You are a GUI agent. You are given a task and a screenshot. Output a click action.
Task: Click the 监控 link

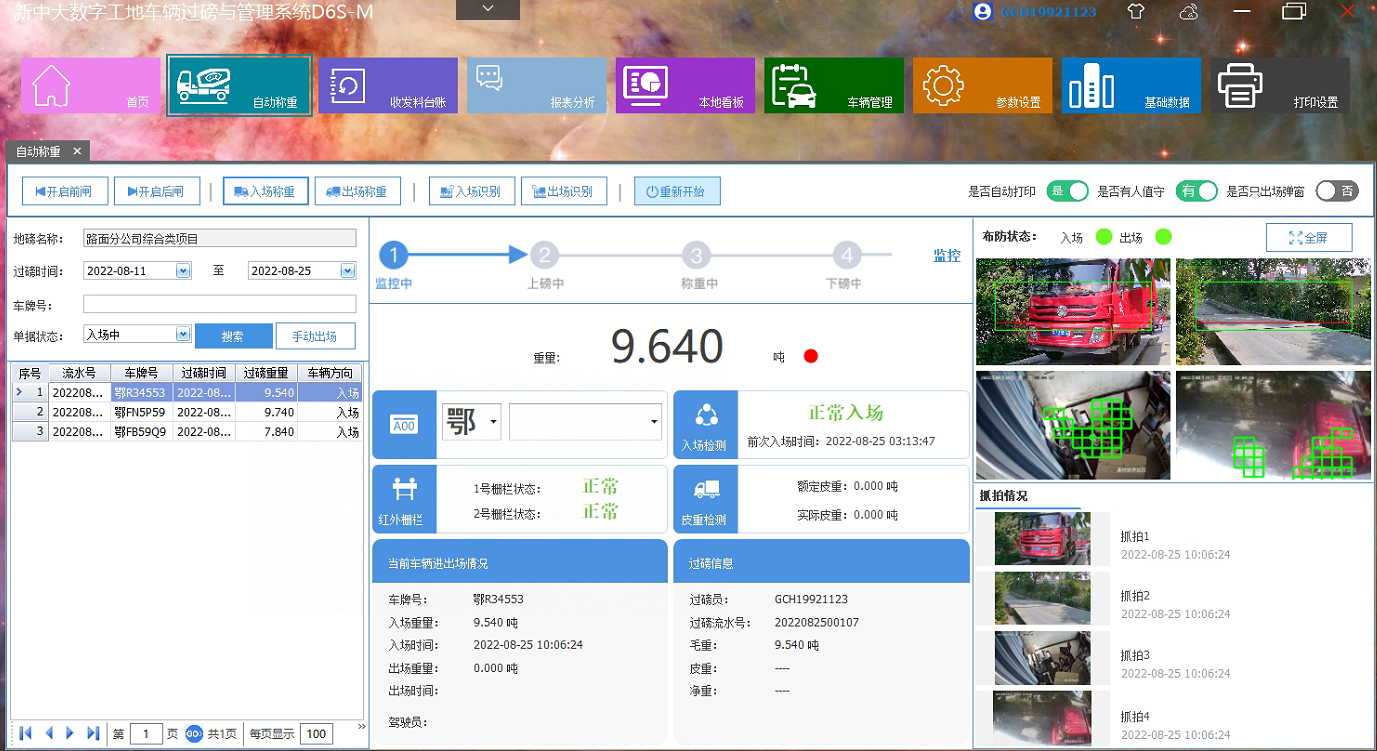pos(948,256)
